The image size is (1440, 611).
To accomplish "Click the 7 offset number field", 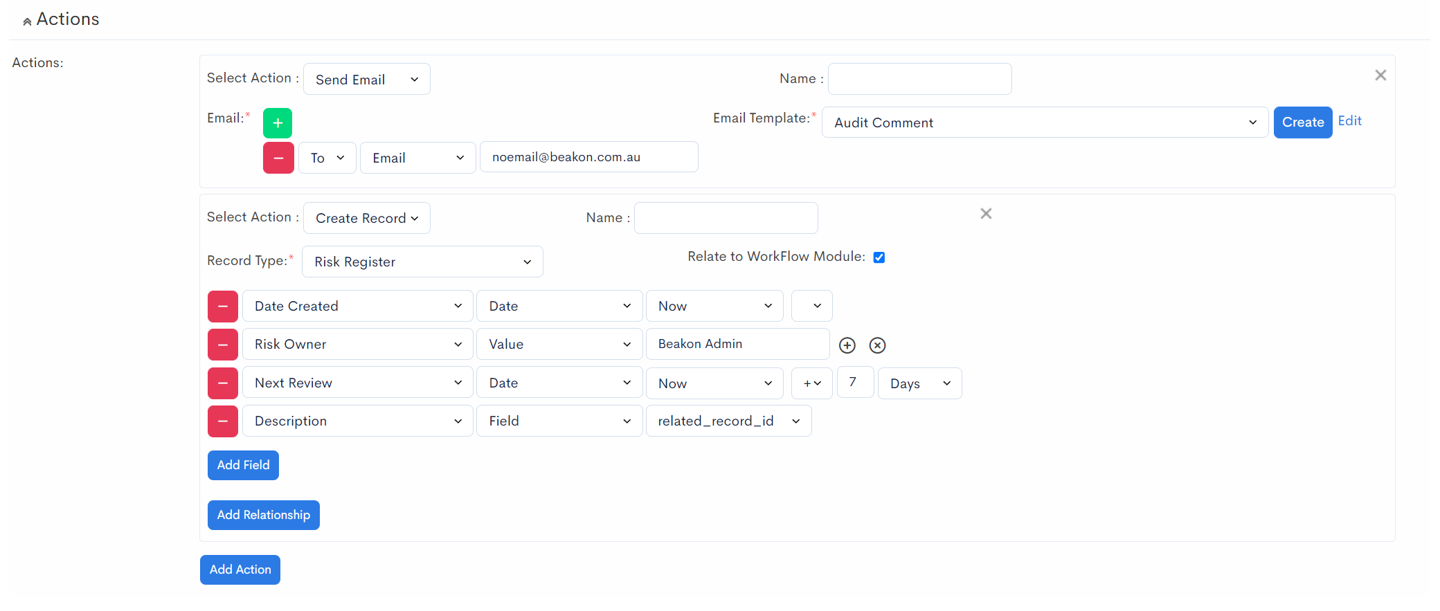I will (855, 382).
